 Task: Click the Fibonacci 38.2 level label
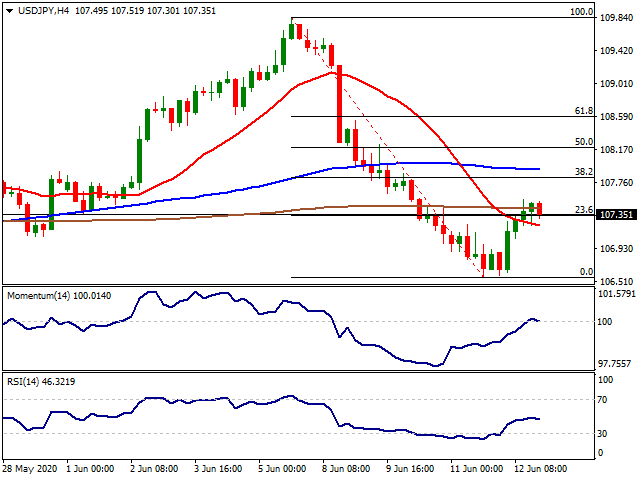[x=584, y=172]
